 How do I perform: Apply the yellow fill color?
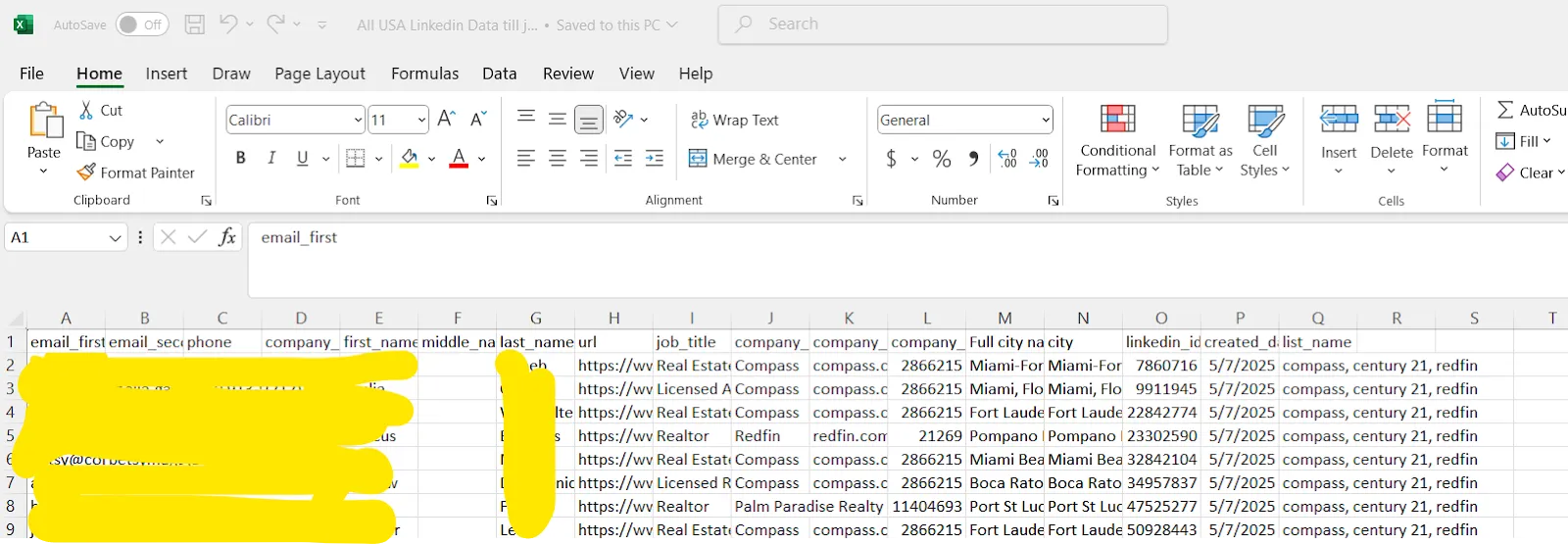(x=410, y=158)
